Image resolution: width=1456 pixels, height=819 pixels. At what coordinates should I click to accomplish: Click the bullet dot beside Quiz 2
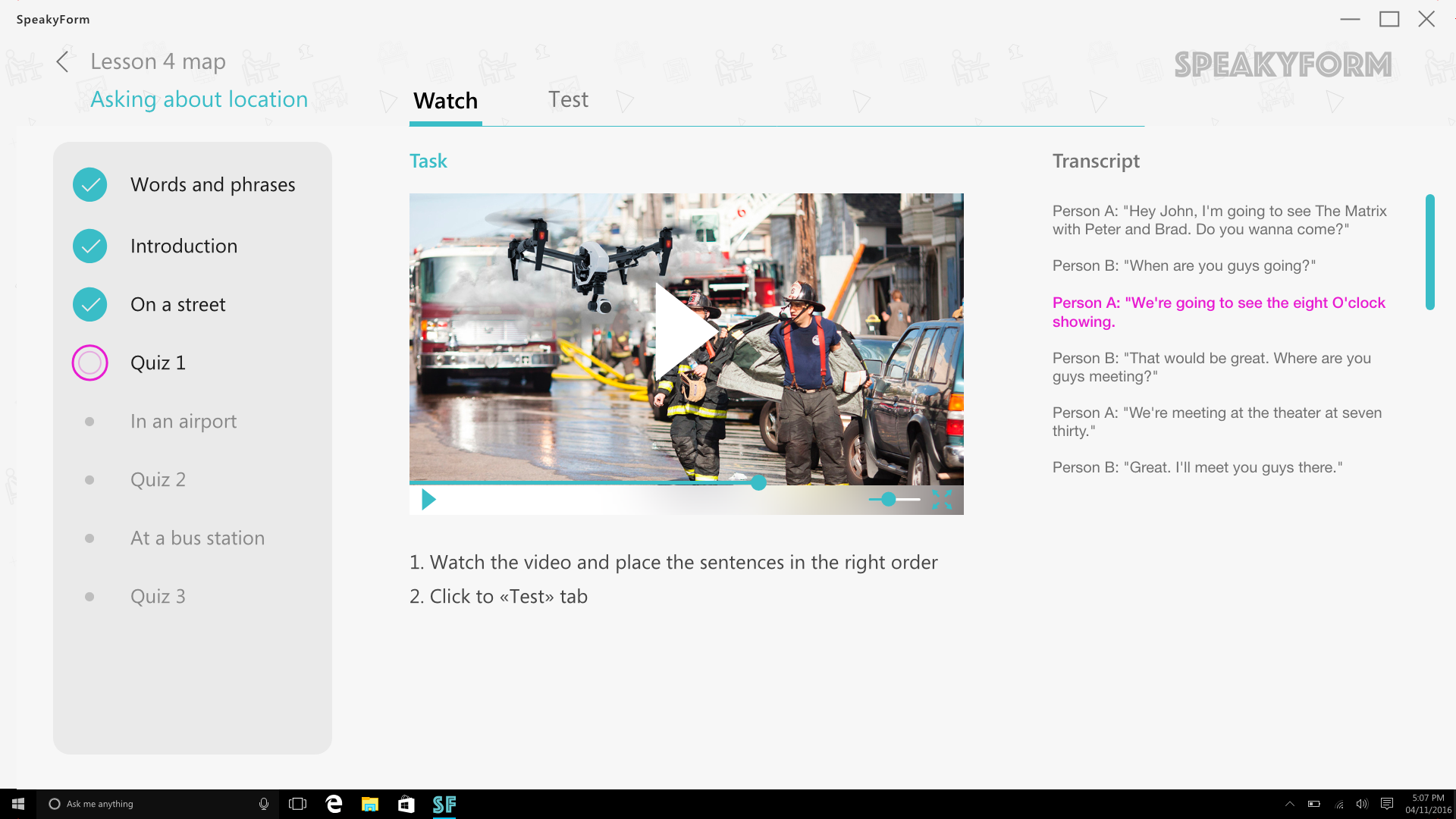pos(89,480)
